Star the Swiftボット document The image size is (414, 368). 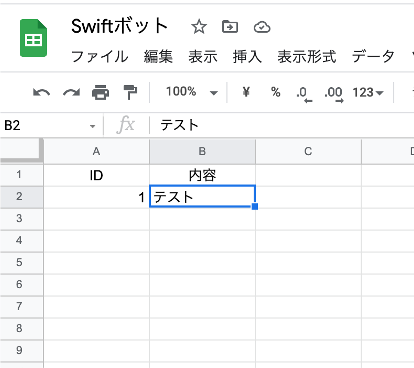(199, 27)
